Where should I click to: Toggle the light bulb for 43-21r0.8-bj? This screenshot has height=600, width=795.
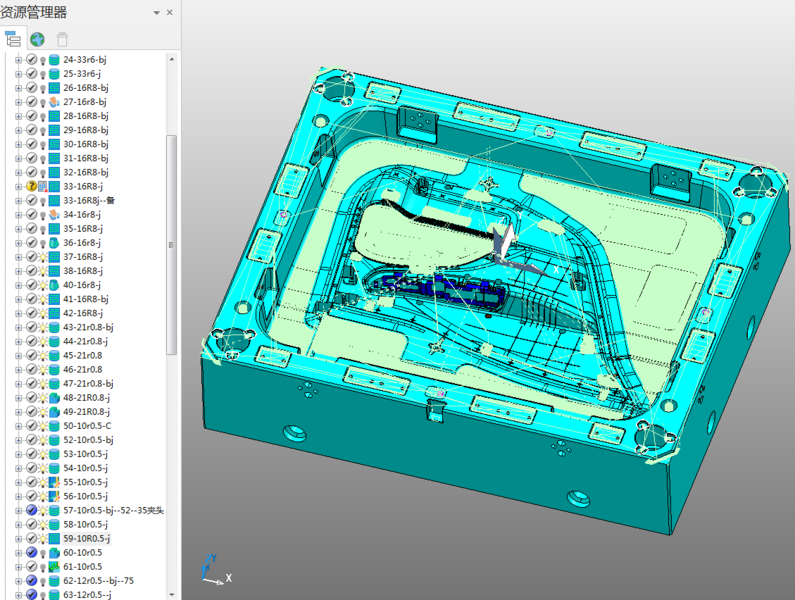coord(43,328)
